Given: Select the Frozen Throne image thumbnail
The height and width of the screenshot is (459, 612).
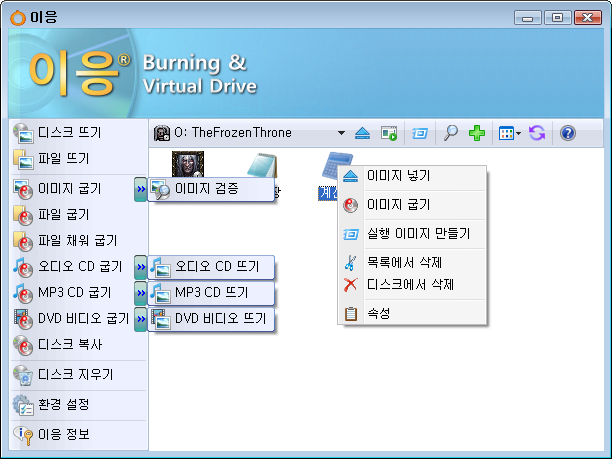Looking at the screenshot, I should click(x=188, y=164).
